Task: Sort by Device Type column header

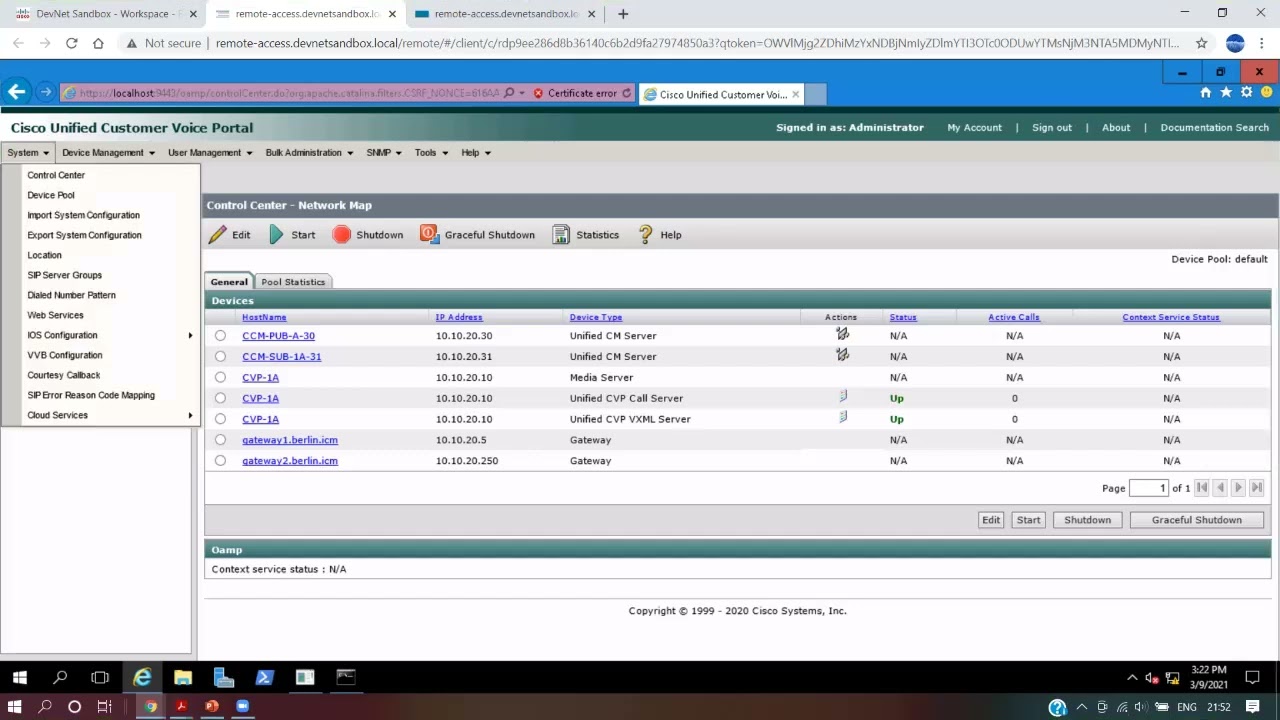Action: (596, 317)
